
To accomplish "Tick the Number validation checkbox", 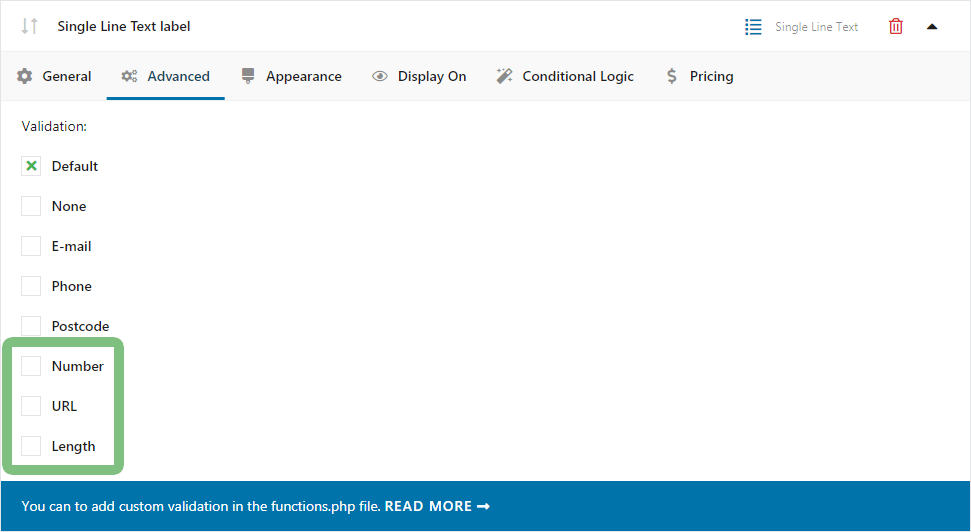I will coord(32,367).
